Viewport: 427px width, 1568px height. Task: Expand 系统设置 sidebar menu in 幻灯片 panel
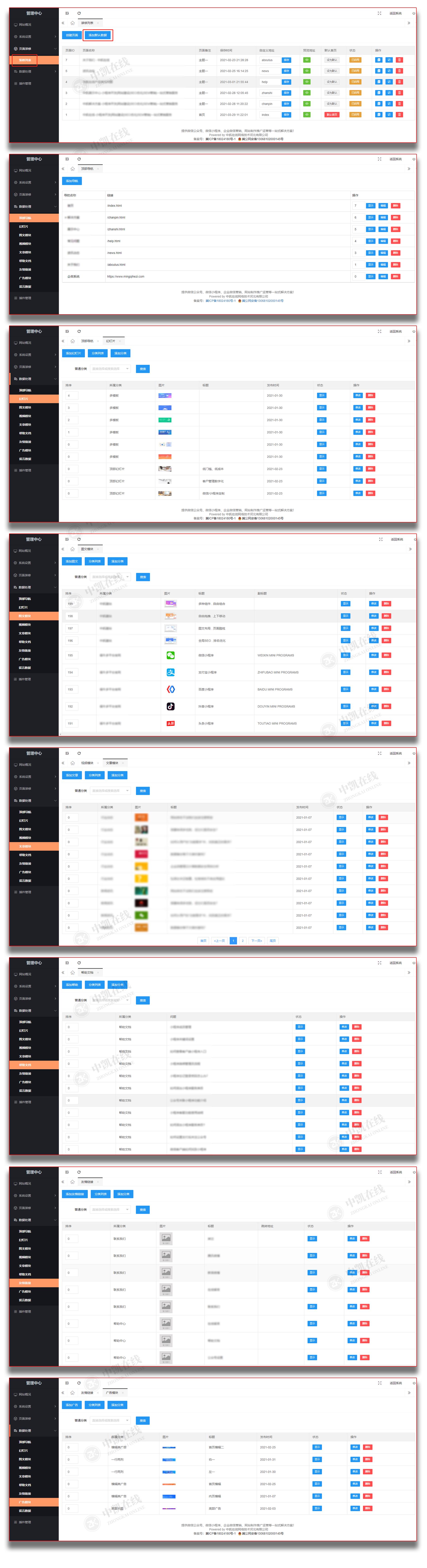34,355
